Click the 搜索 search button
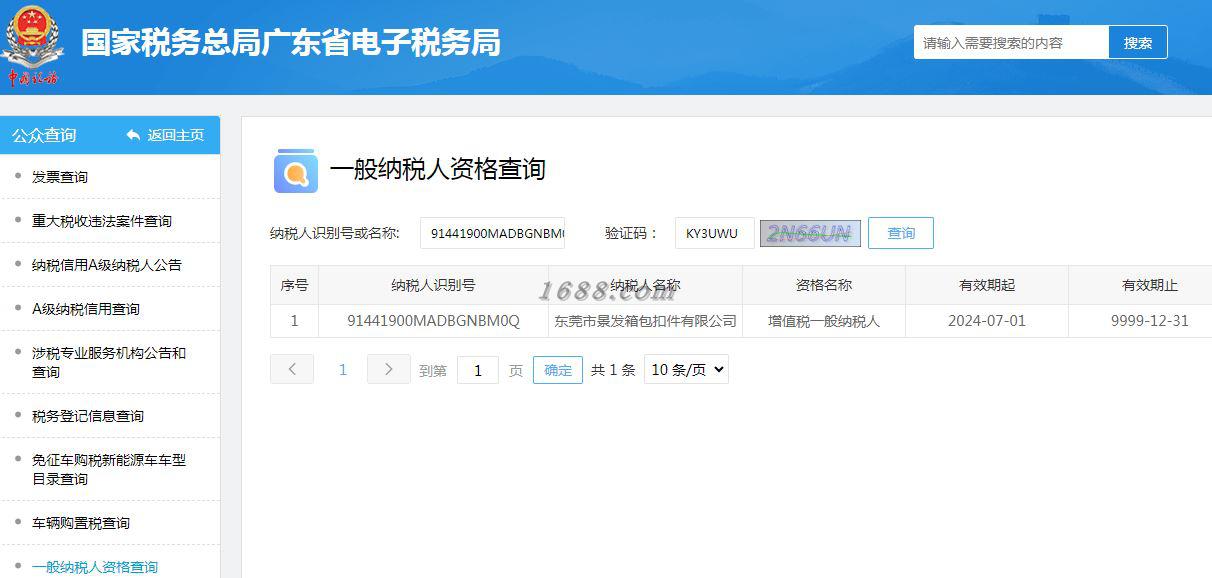 pos(1138,42)
